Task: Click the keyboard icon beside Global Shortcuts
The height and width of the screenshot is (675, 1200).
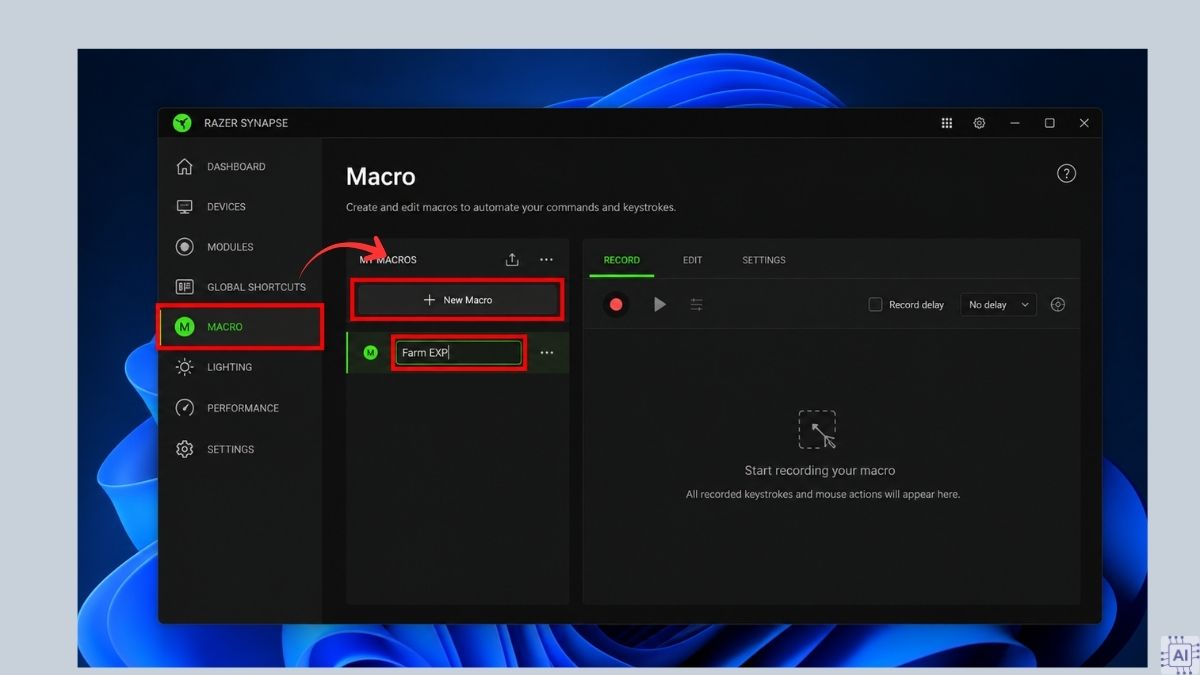Action: [184, 287]
